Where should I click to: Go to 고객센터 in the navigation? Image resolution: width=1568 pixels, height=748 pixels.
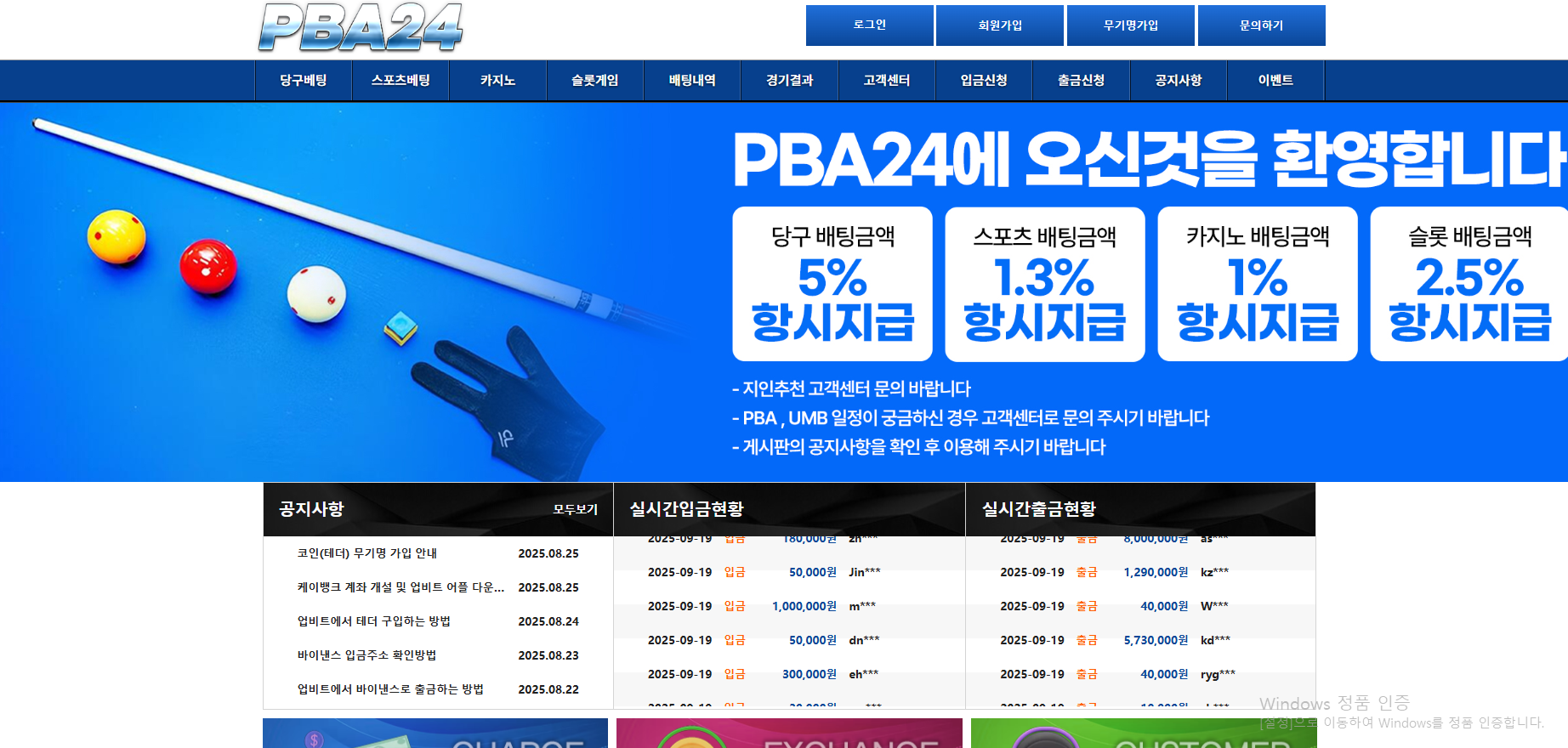pyautogui.click(x=887, y=81)
